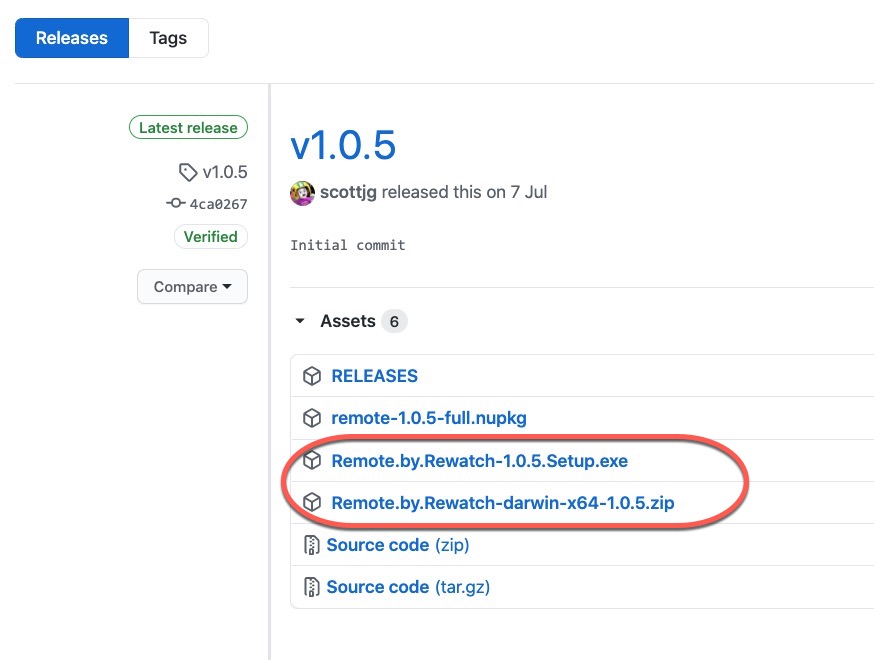The height and width of the screenshot is (660, 874).
Task: Open commit 4ca0267 link
Action: pos(218,204)
